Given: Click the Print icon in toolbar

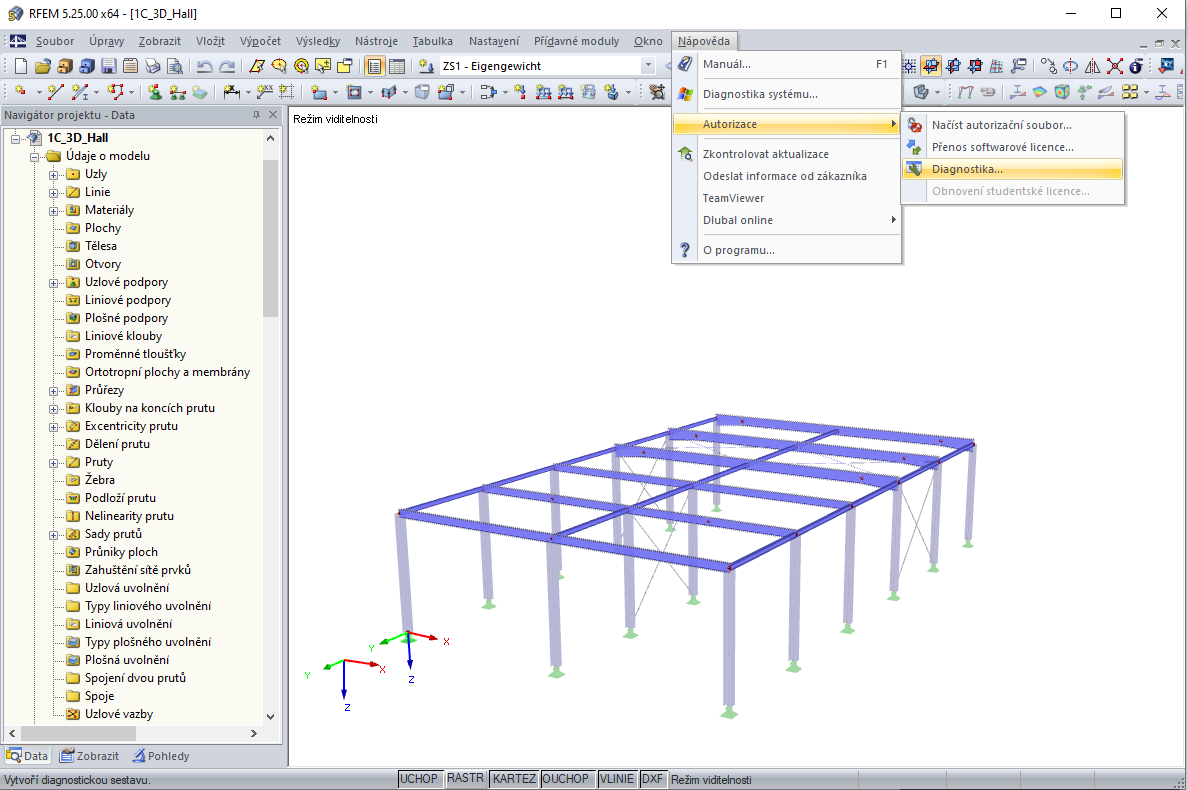Looking at the screenshot, I should click(152, 66).
